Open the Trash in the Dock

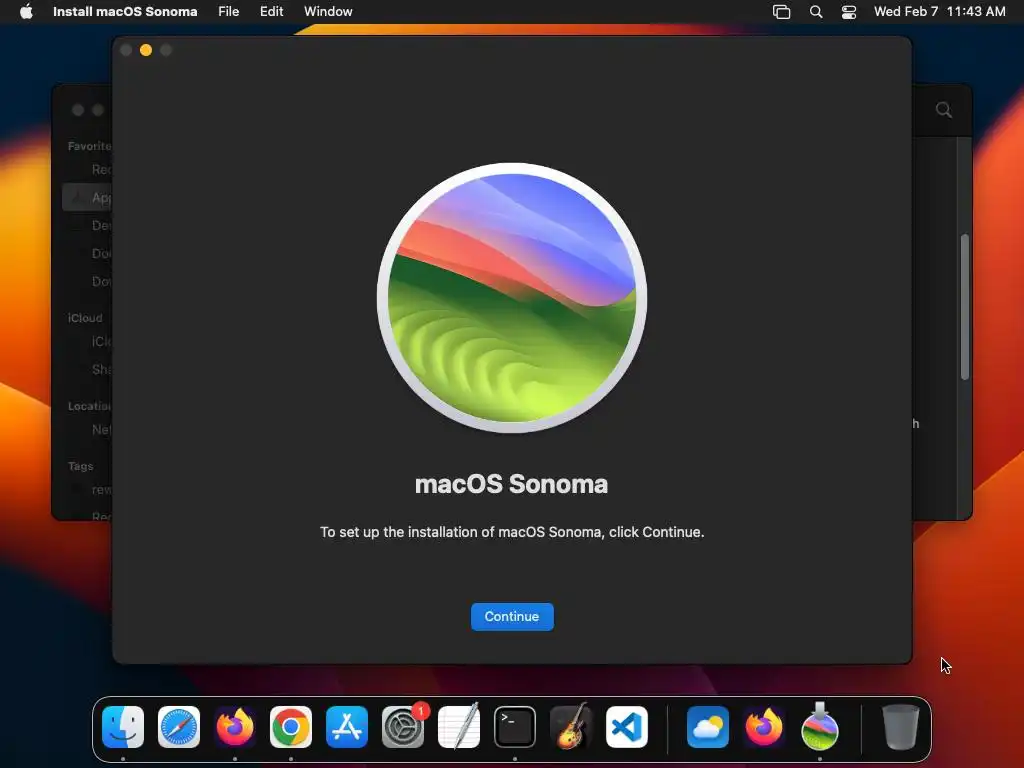901,727
